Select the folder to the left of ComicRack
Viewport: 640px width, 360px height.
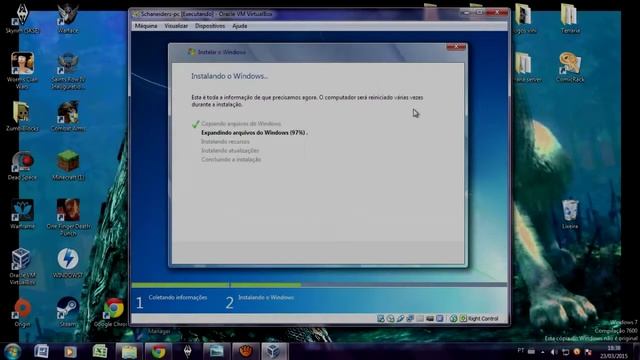[x=526, y=68]
